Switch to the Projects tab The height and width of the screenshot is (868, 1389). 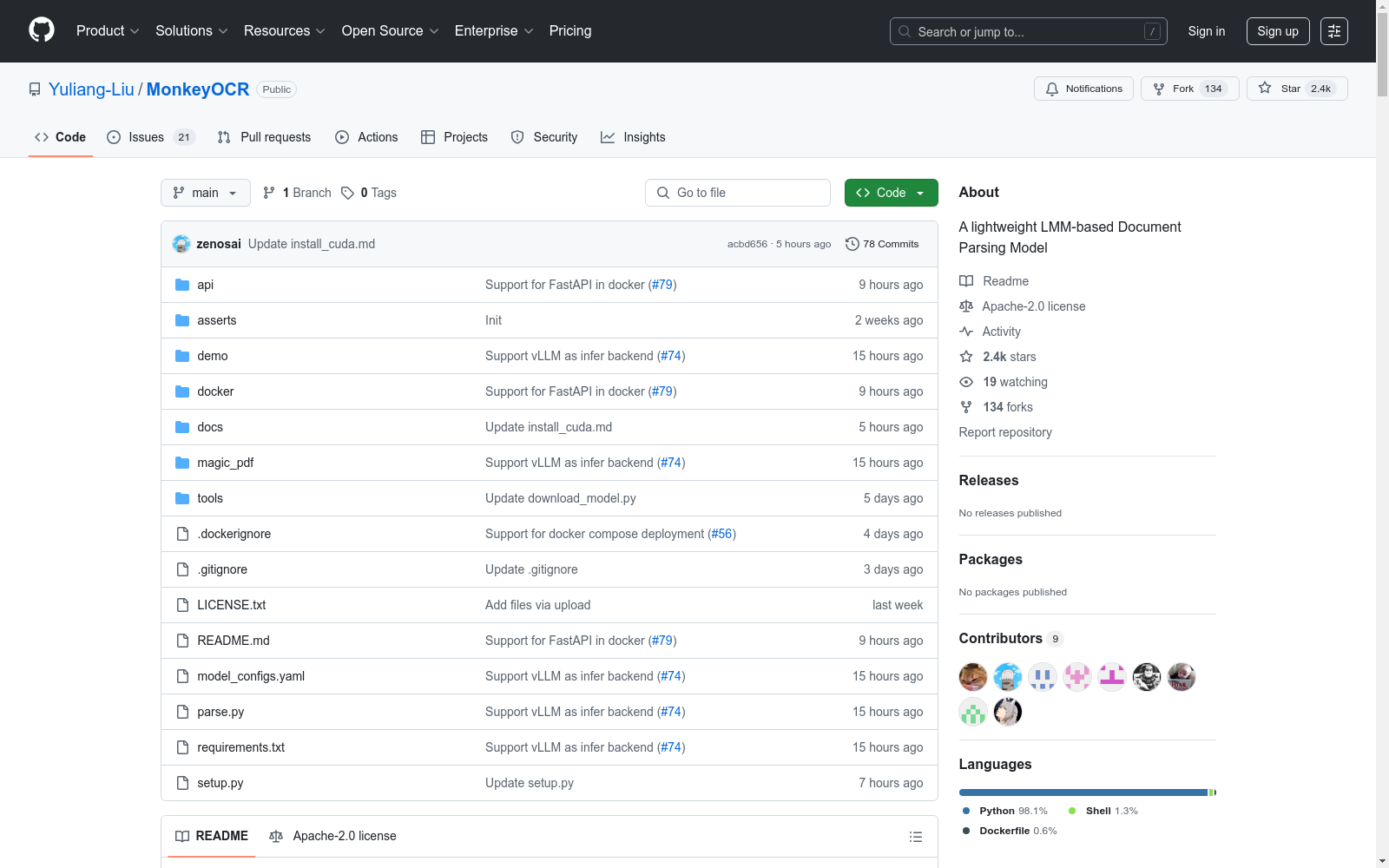[454, 137]
